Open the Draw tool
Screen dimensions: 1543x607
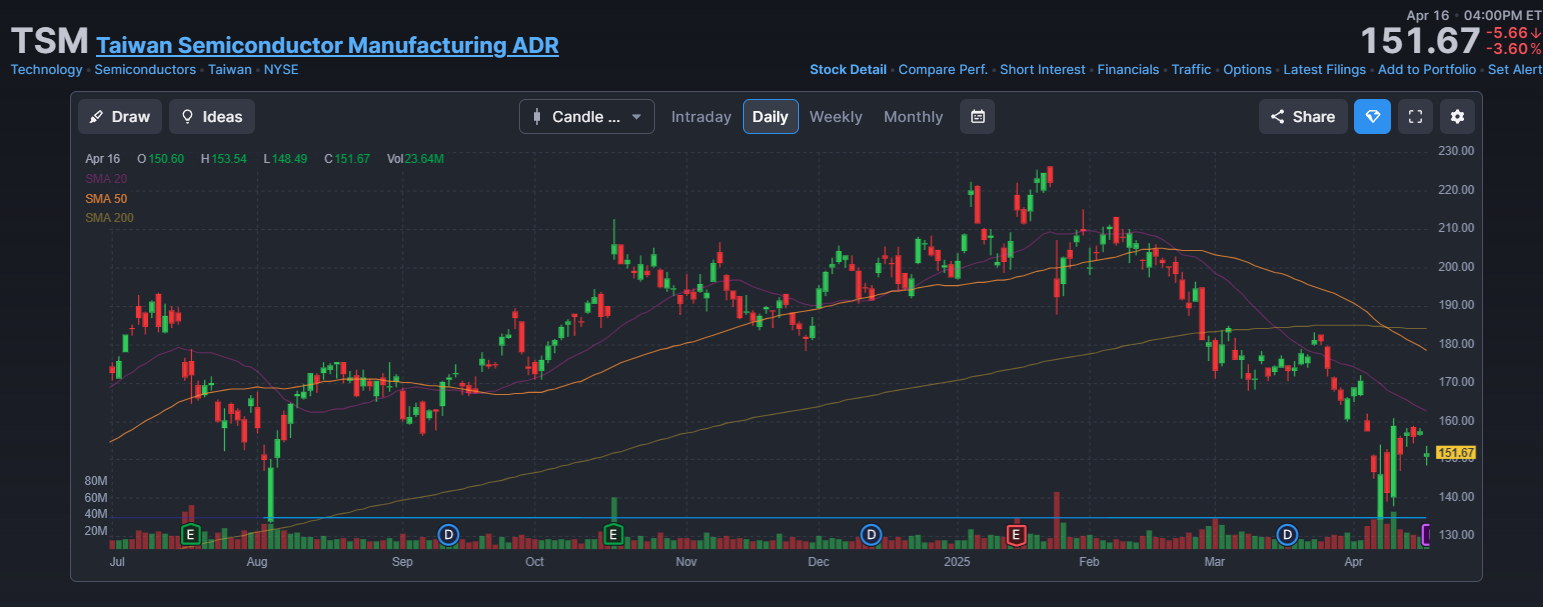120,117
